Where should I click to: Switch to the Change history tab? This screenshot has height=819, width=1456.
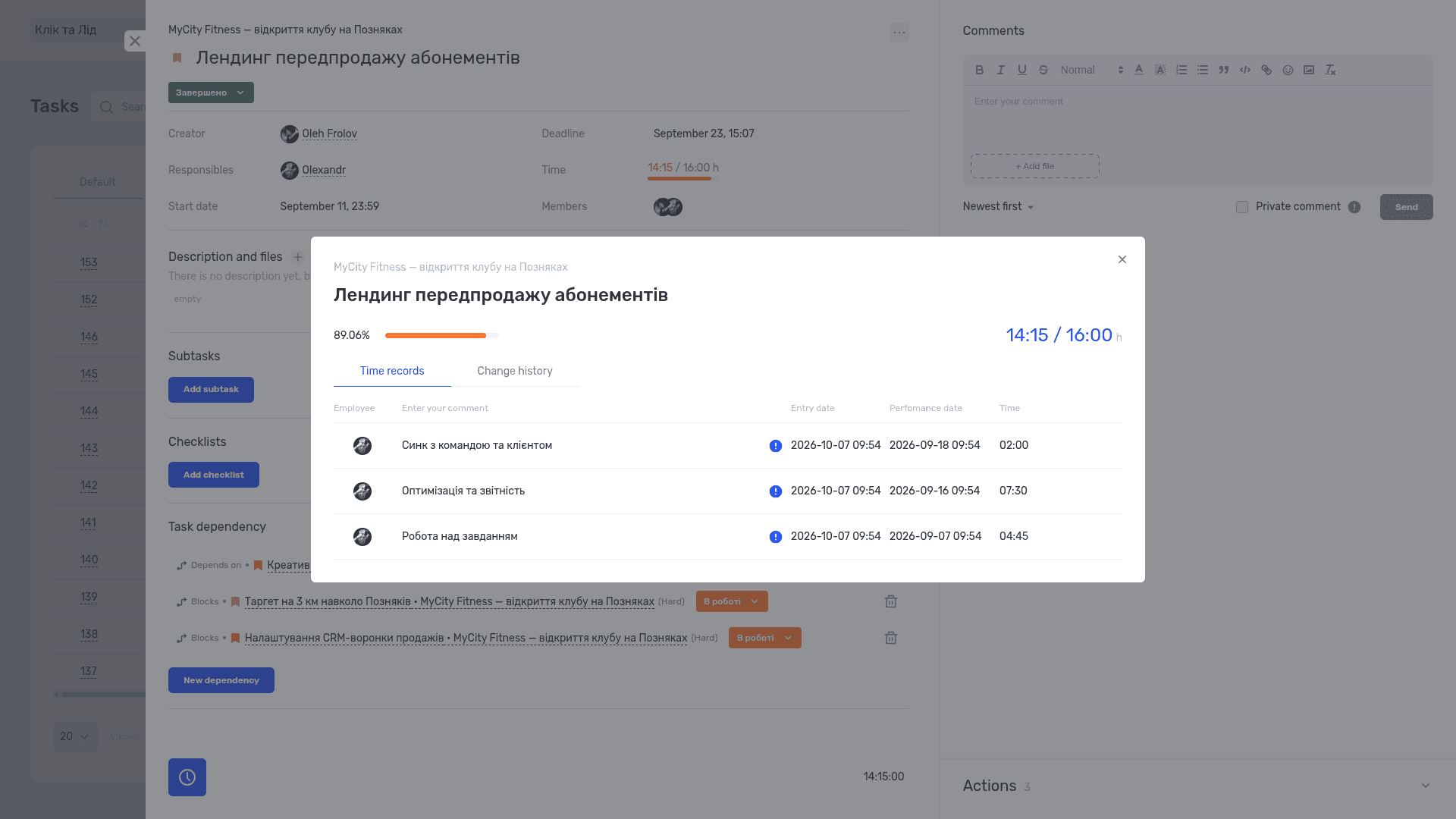point(515,371)
